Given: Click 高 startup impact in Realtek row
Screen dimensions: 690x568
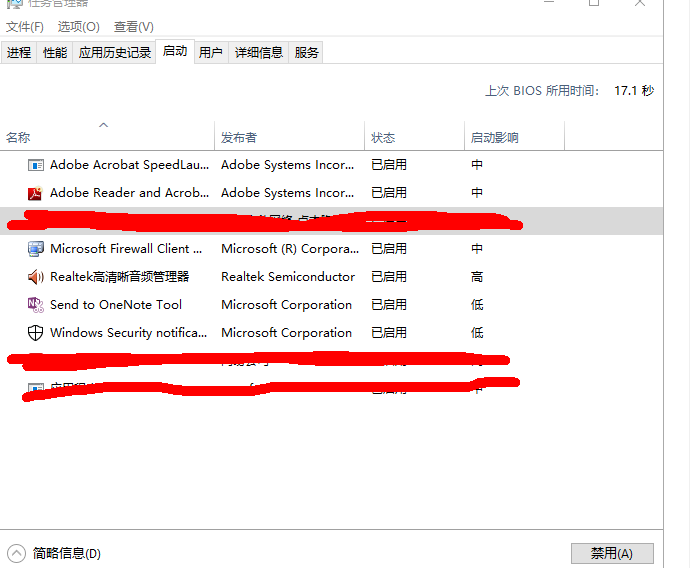Looking at the screenshot, I should point(477,277).
